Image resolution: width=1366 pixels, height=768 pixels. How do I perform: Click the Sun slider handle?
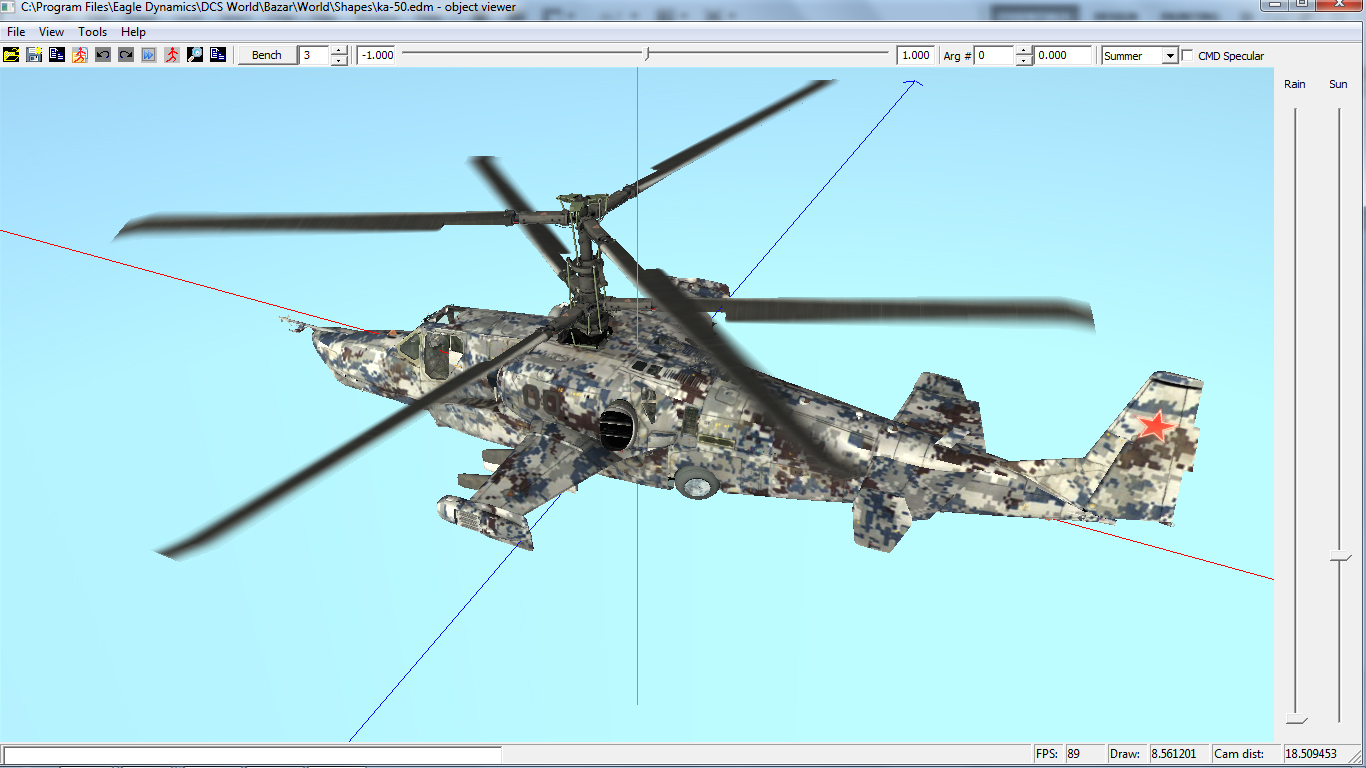click(1339, 557)
